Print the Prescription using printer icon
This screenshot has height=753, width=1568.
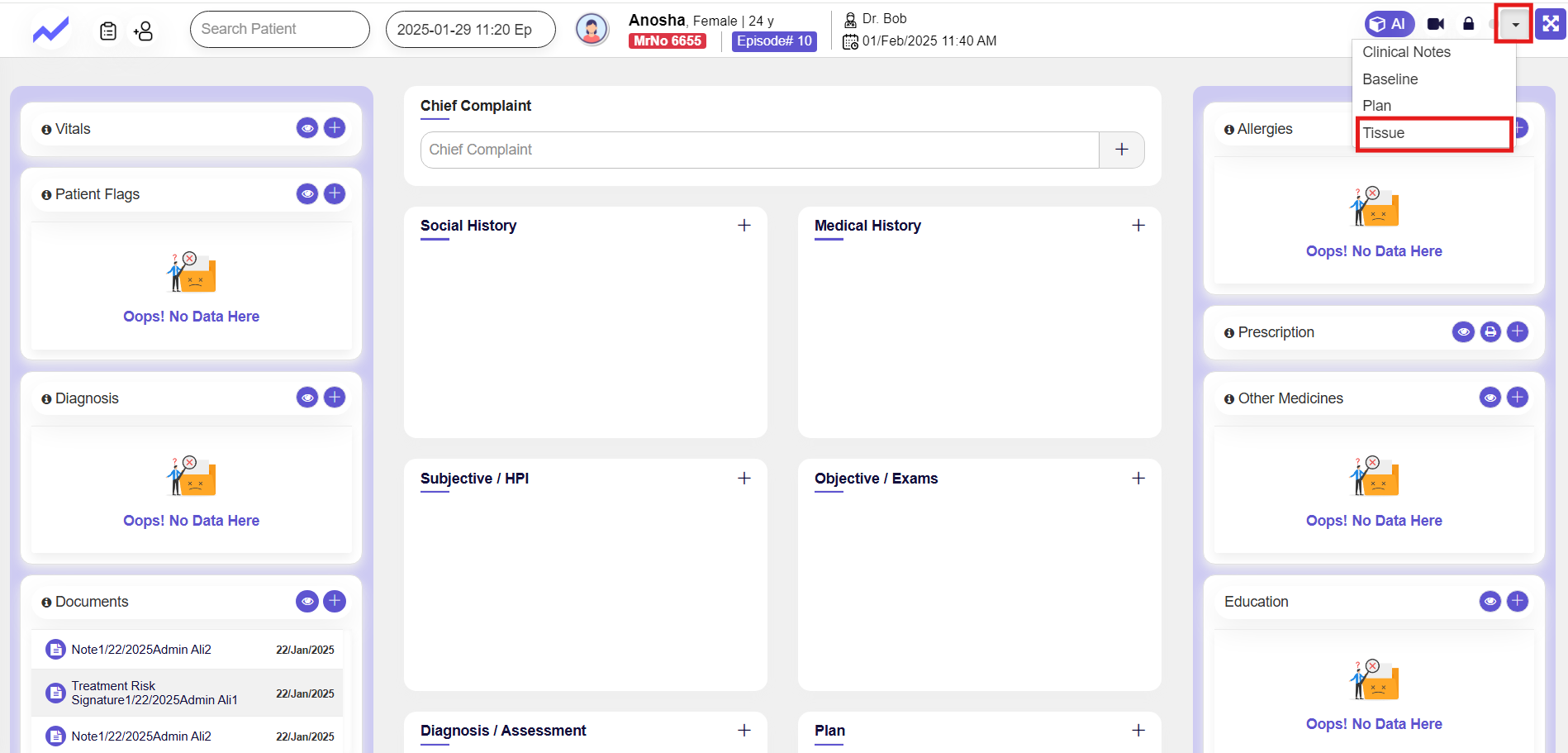click(x=1490, y=332)
